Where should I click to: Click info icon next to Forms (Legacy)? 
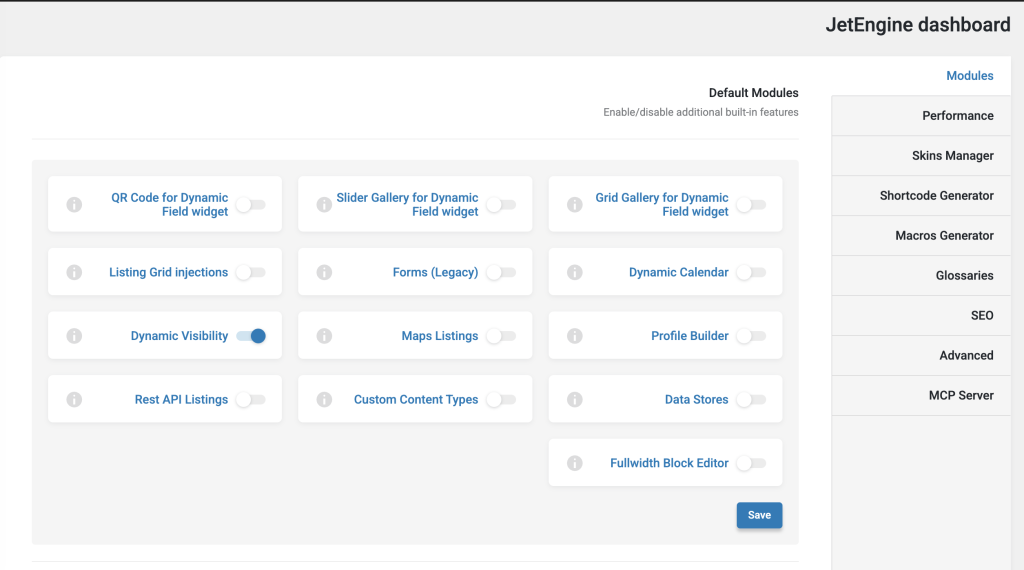coord(325,272)
